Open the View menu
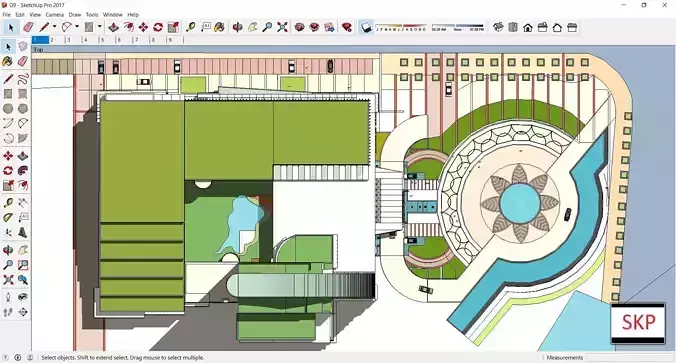Screen dimensions: 676x363 pos(35,15)
